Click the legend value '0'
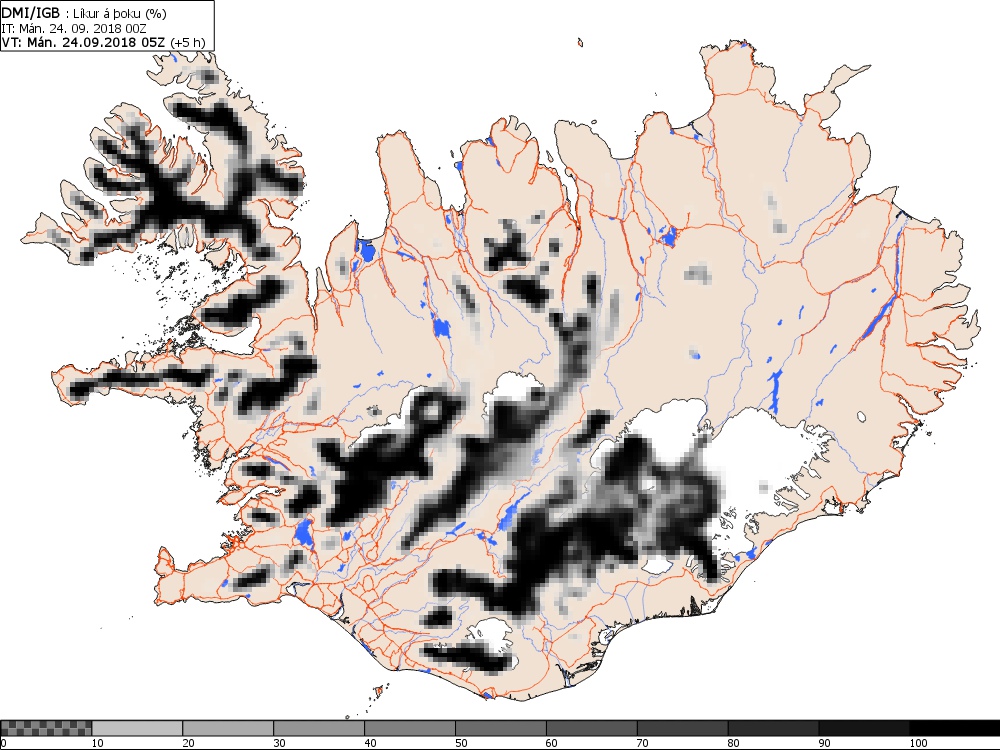1000x750 pixels. [x=3, y=743]
